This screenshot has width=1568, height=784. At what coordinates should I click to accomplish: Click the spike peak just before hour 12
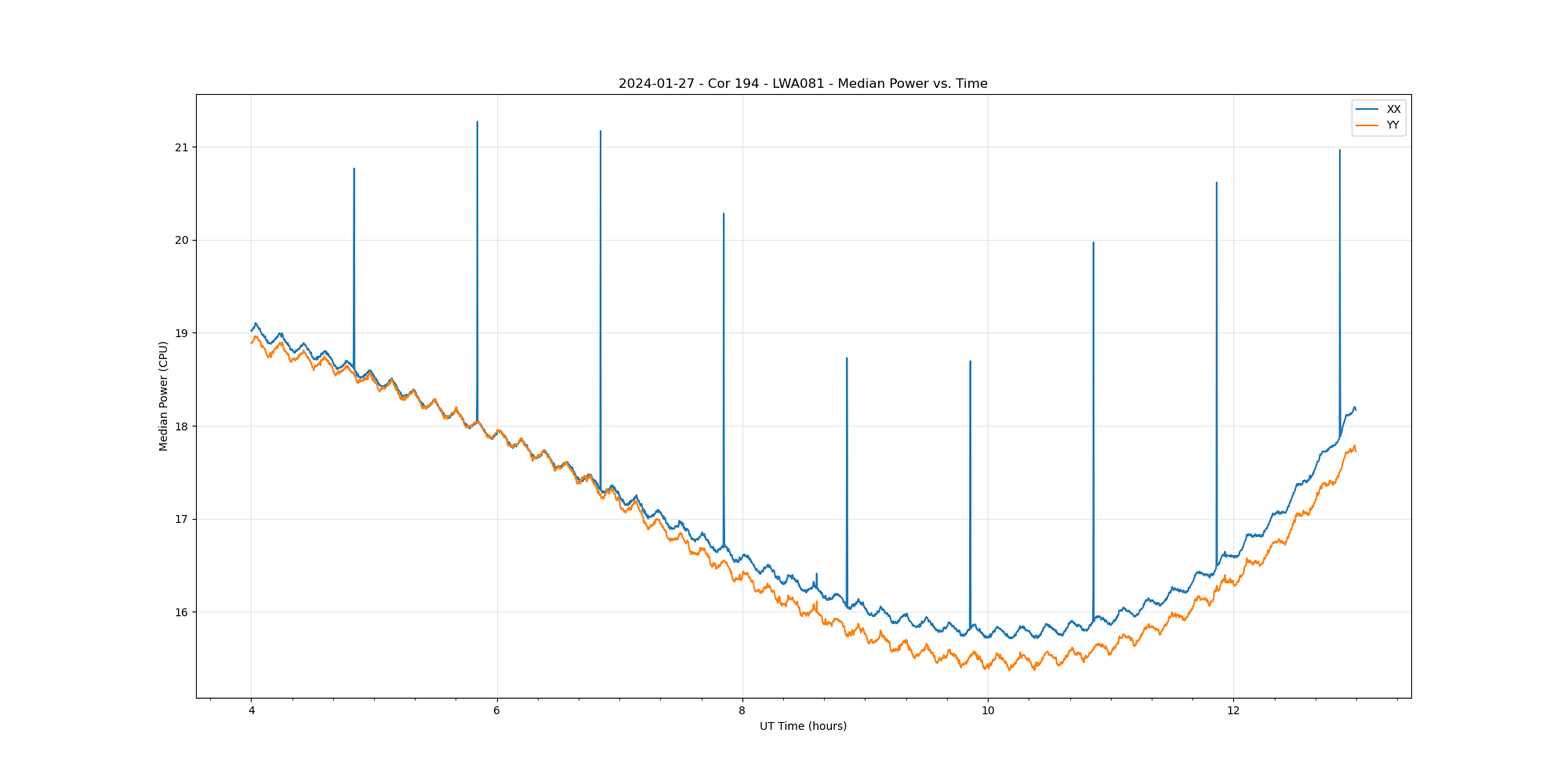tap(1217, 183)
